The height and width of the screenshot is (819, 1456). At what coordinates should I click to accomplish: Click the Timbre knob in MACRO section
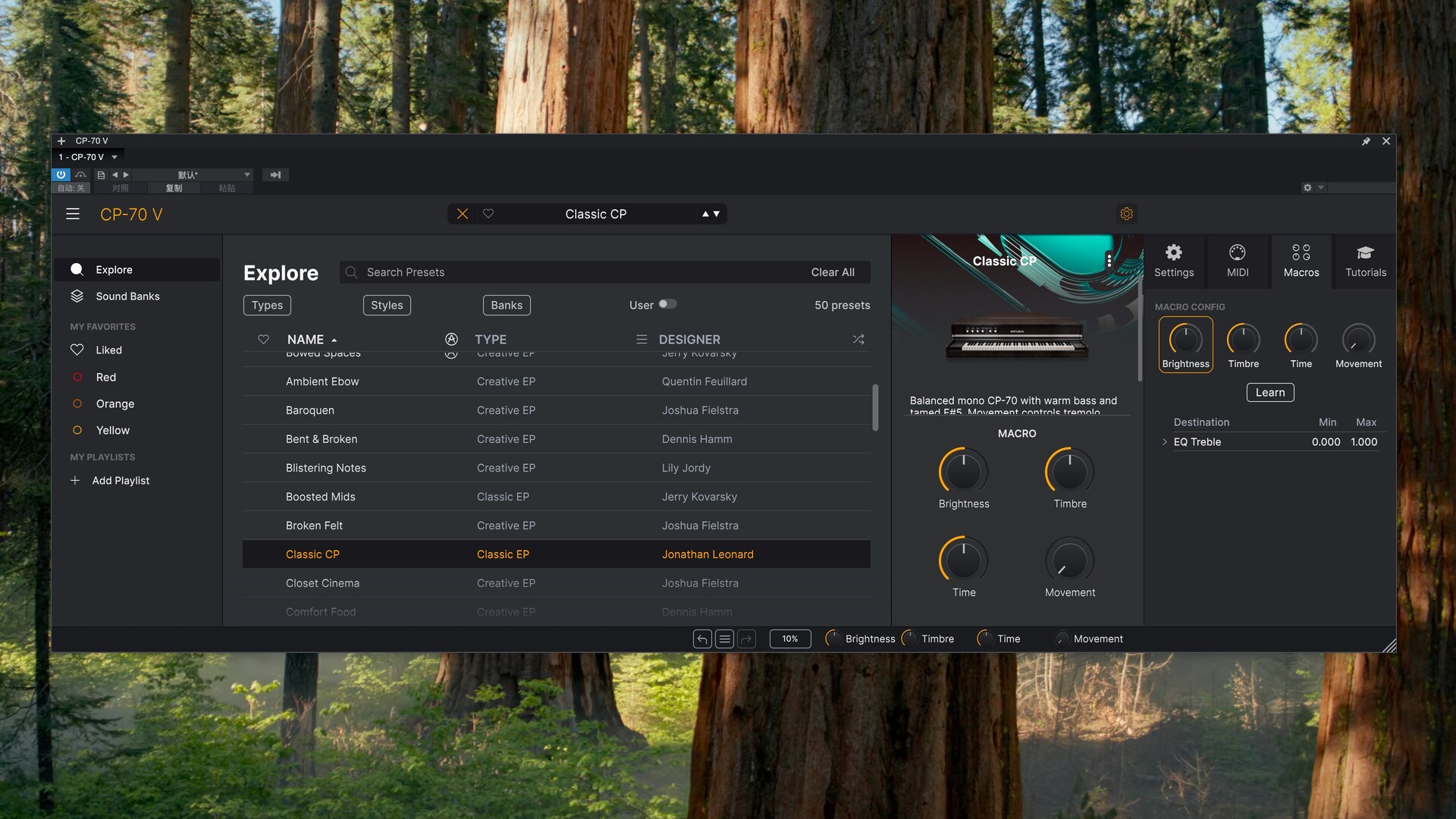coord(1070,472)
